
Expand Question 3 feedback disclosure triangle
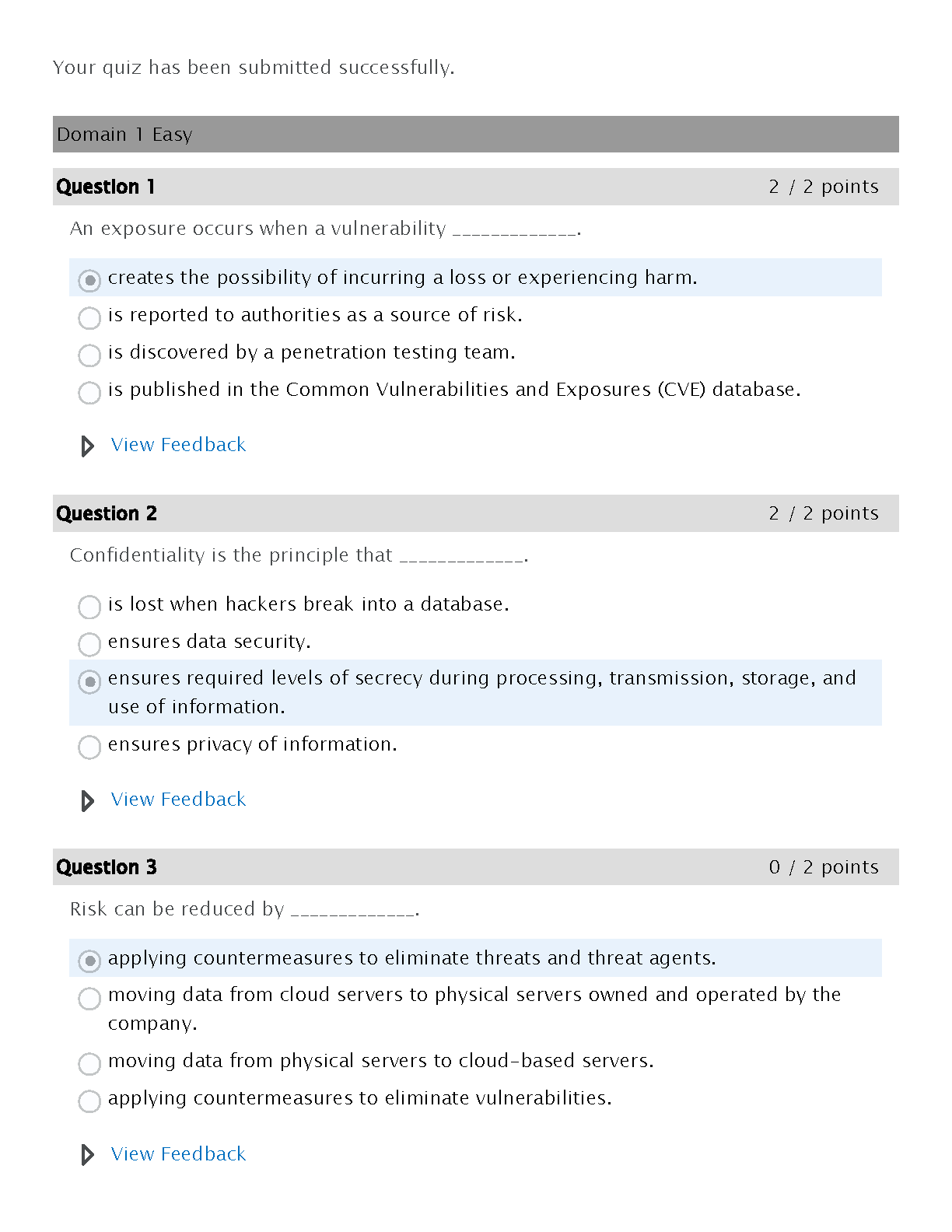pos(88,1155)
